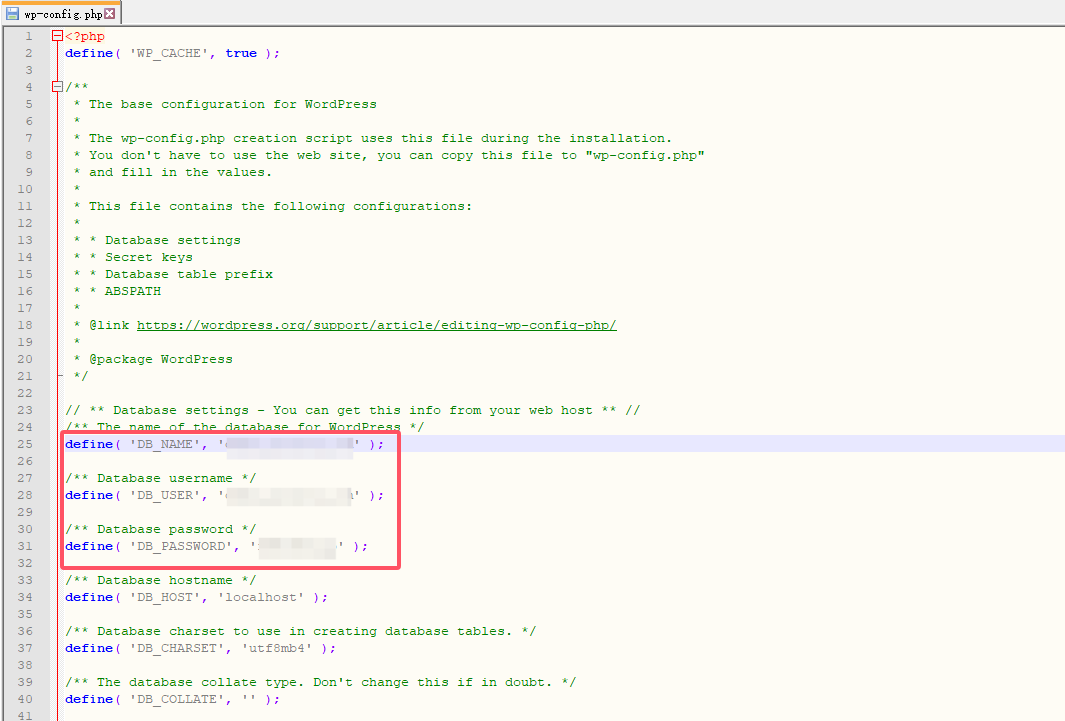Image resolution: width=1065 pixels, height=721 pixels.
Task: Click 'The database collate type' comment line
Action: tap(321, 682)
